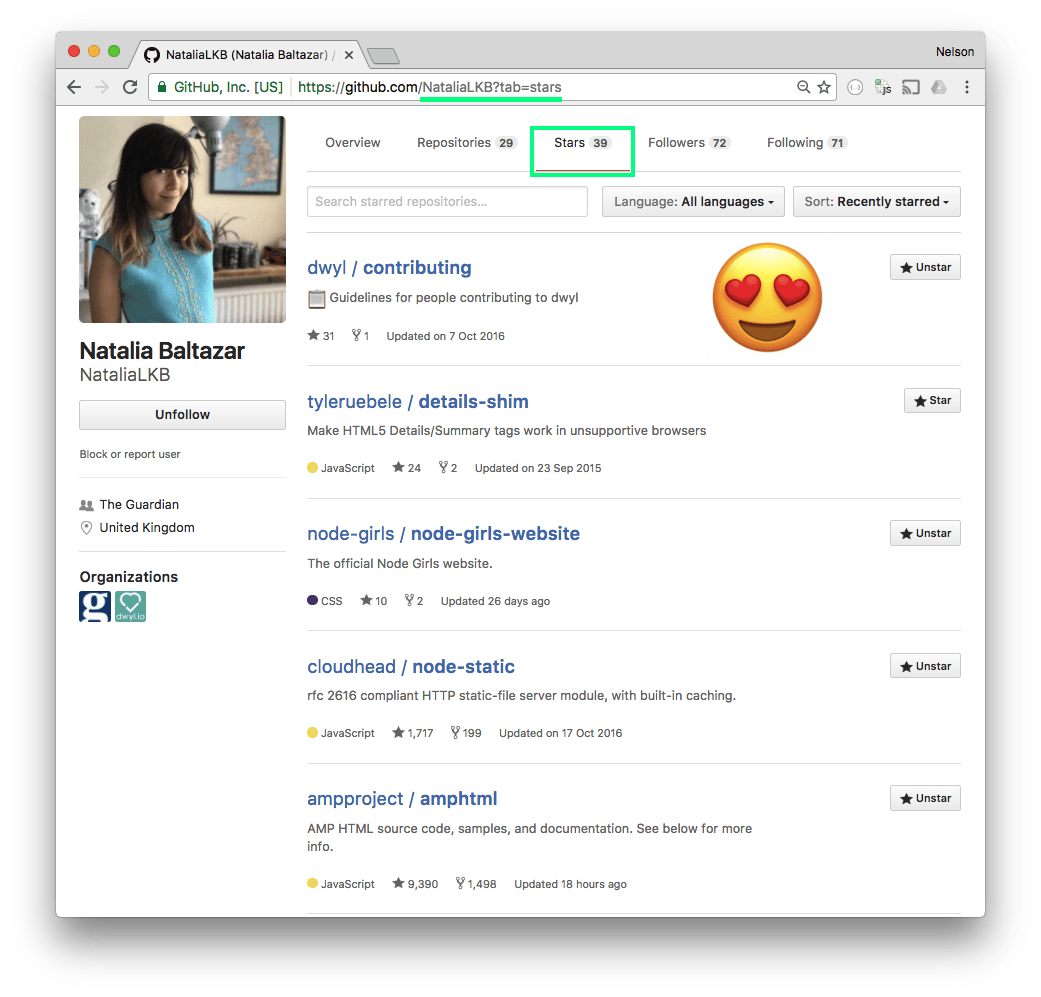1041x997 pixels.
Task: Click Natalia Baltazar's profile photo
Action: coord(183,220)
